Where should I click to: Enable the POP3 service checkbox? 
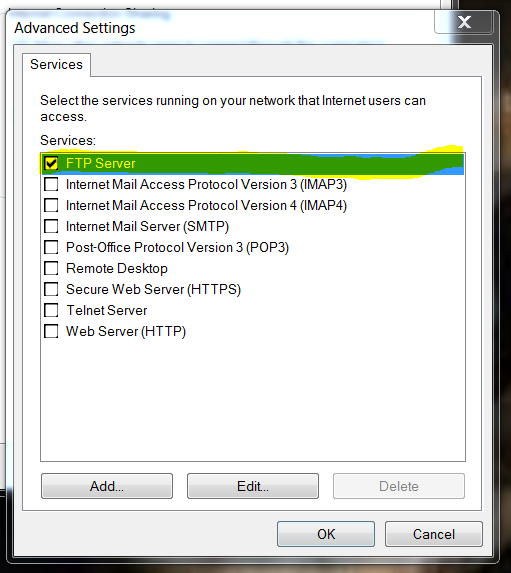coord(51,247)
